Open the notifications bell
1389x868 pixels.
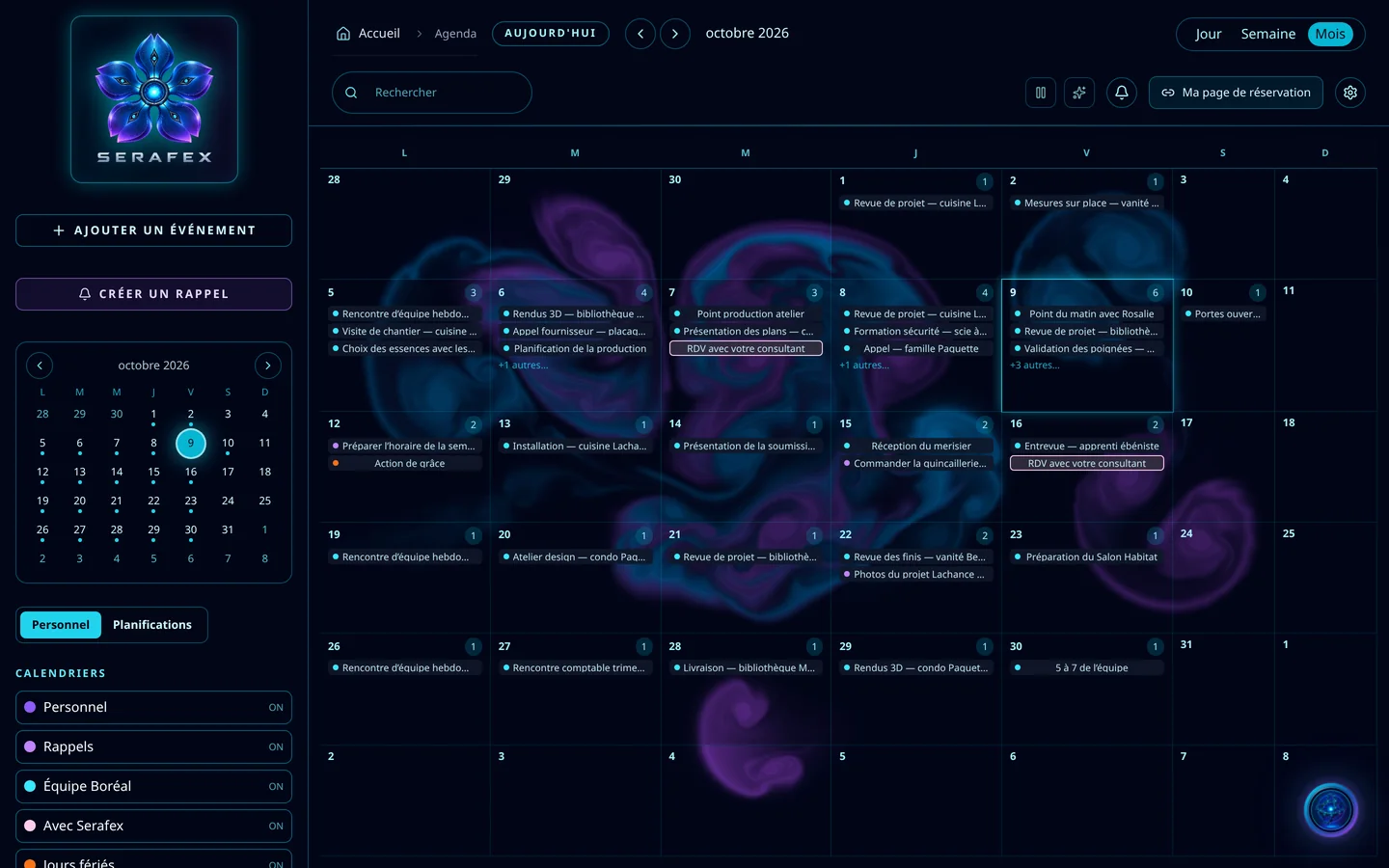point(1122,93)
